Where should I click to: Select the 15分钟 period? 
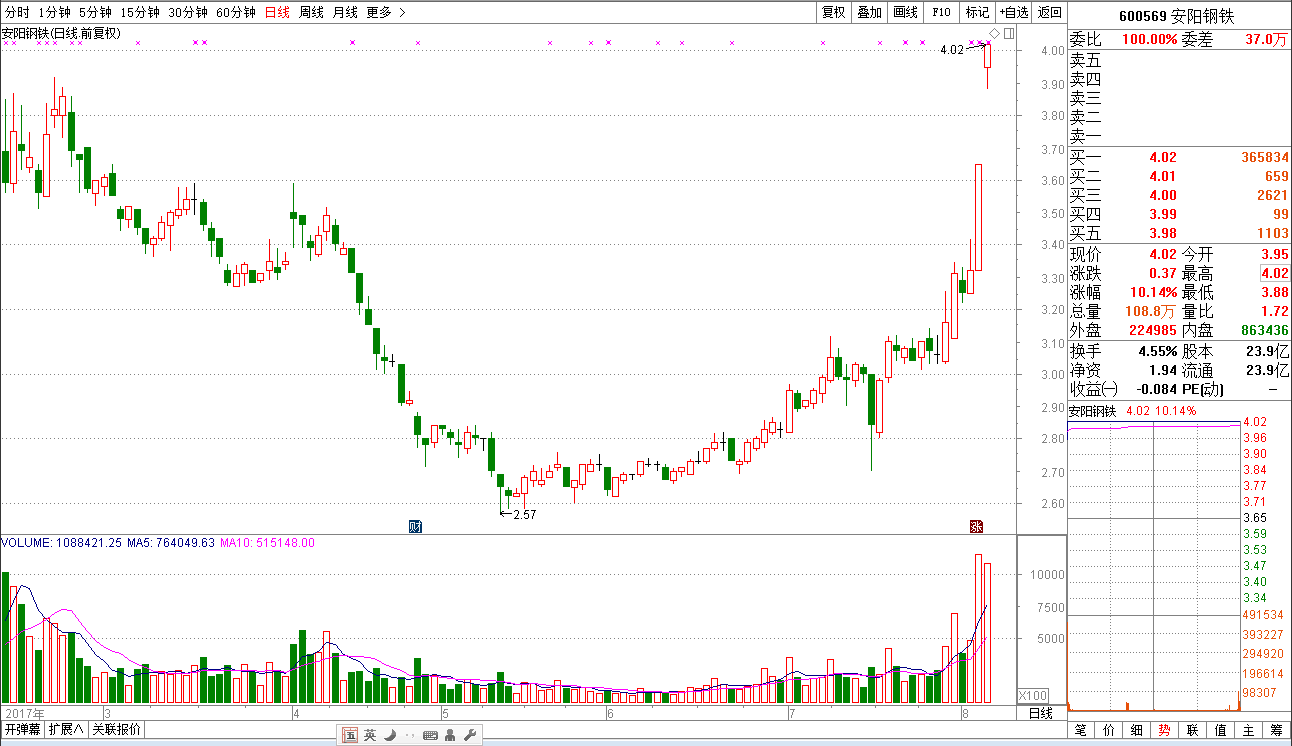[x=140, y=12]
